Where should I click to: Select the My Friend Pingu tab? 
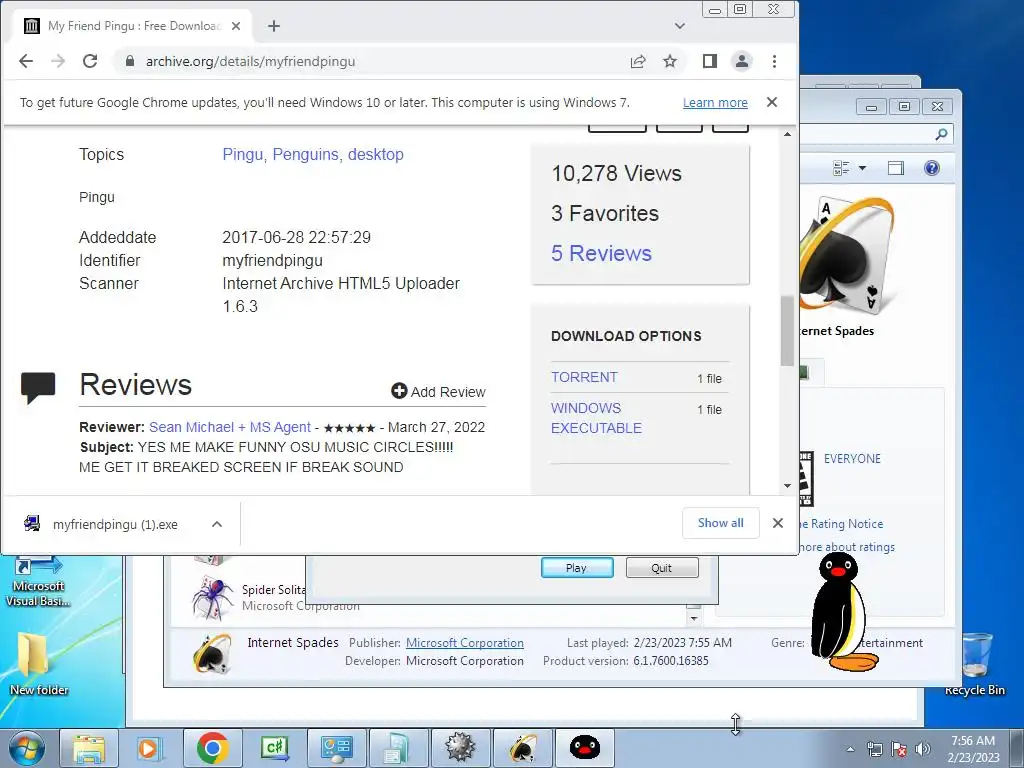[133, 26]
